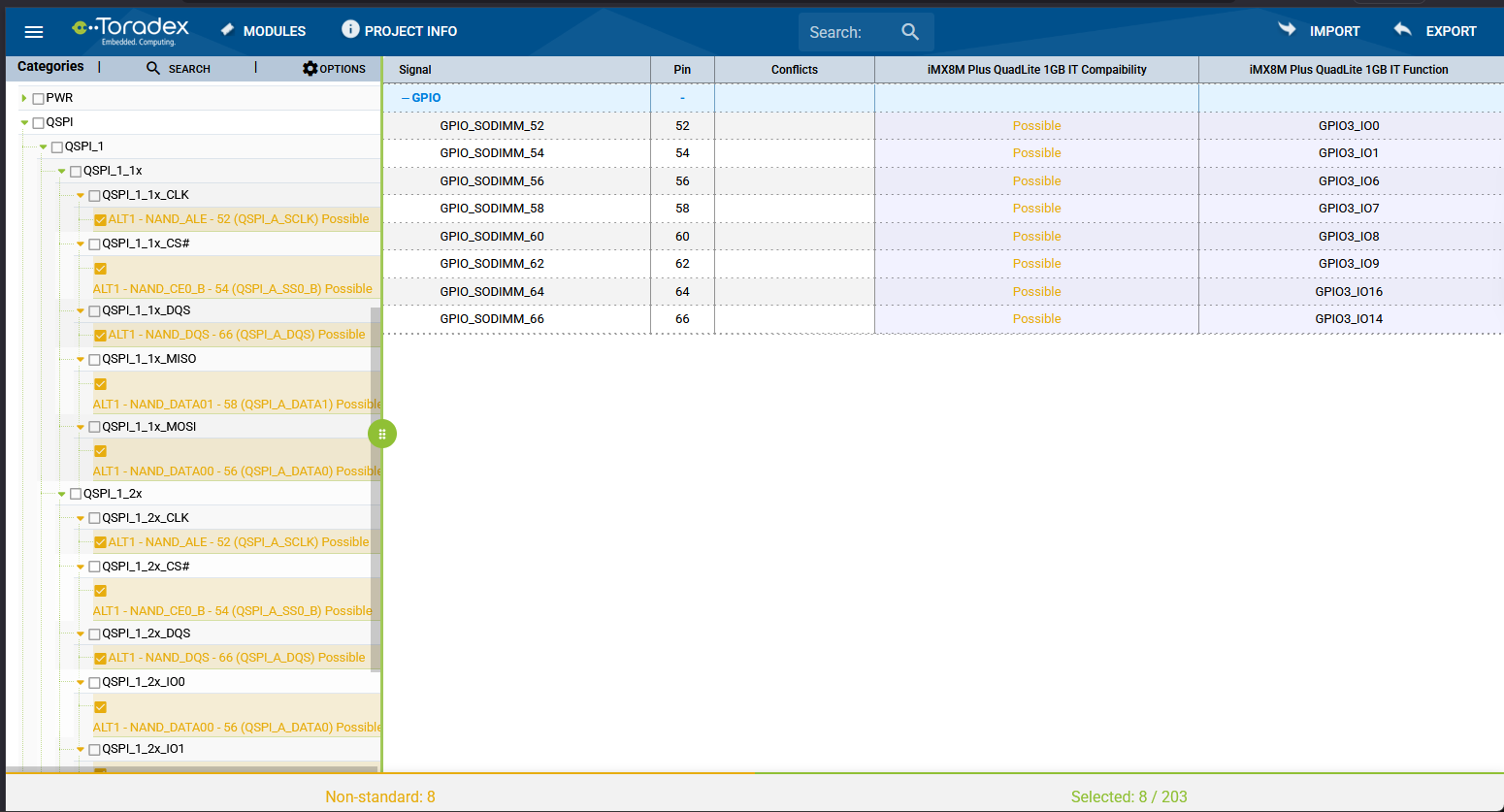The image size is (1504, 812).
Task: Check the PWR category checkbox
Action: coord(39,98)
